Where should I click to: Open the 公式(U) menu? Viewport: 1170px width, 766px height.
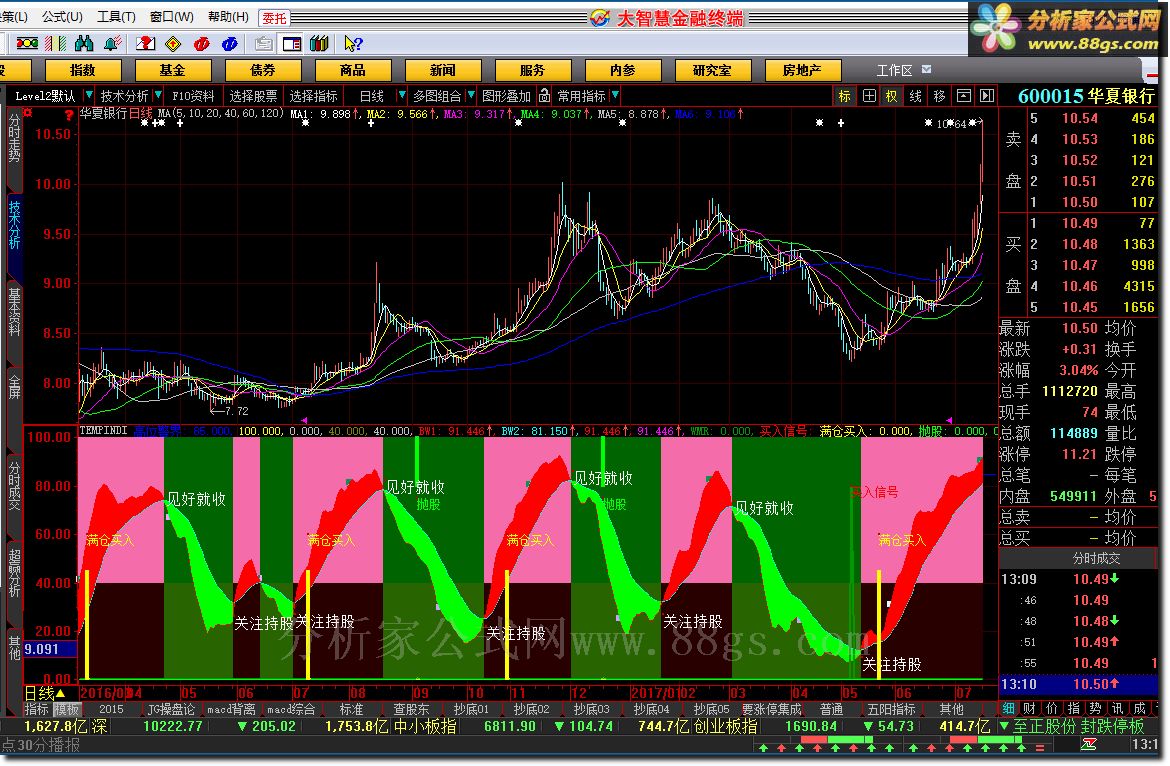tap(62, 16)
